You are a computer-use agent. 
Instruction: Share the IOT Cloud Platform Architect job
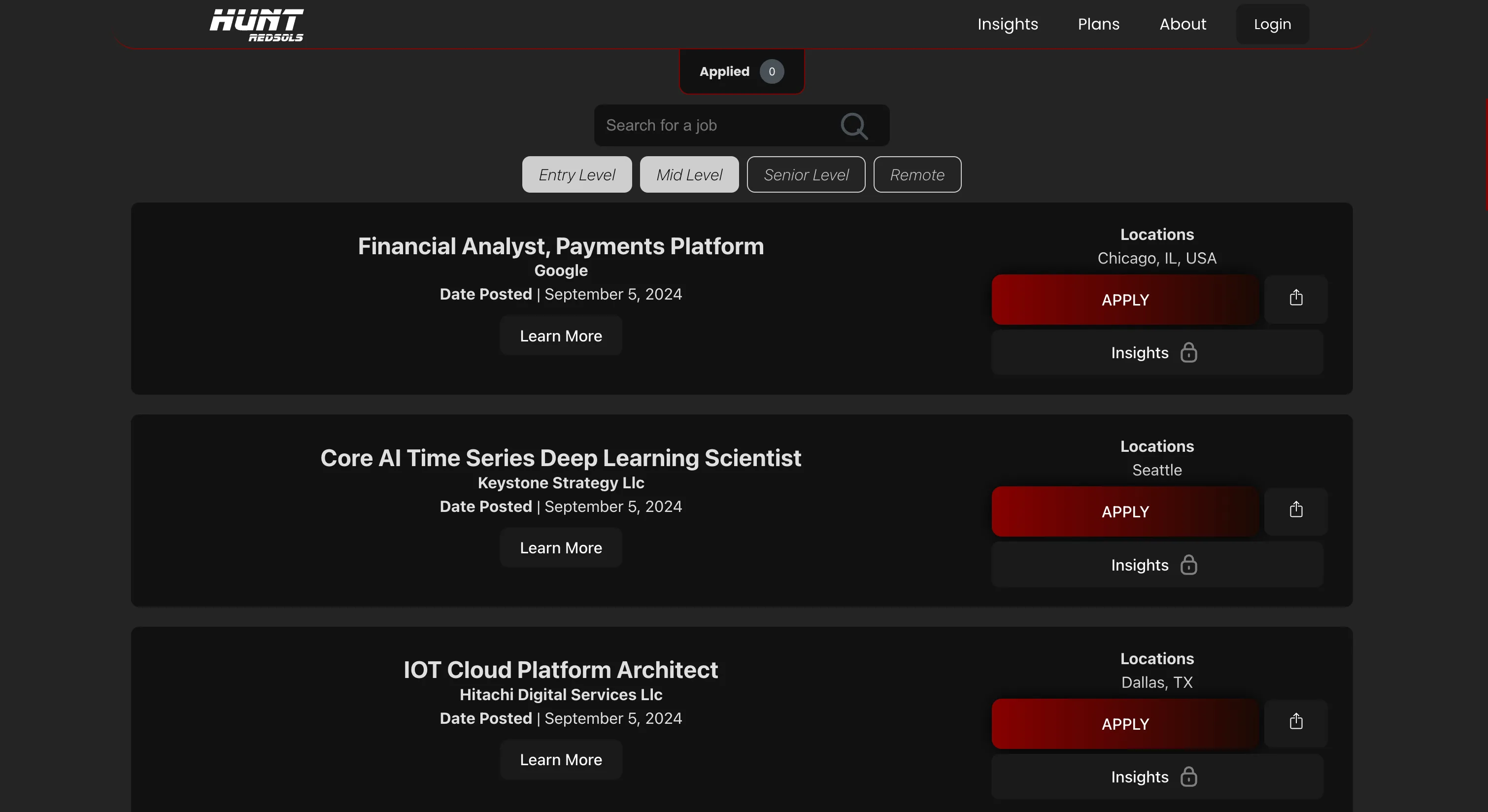pyautogui.click(x=1296, y=723)
